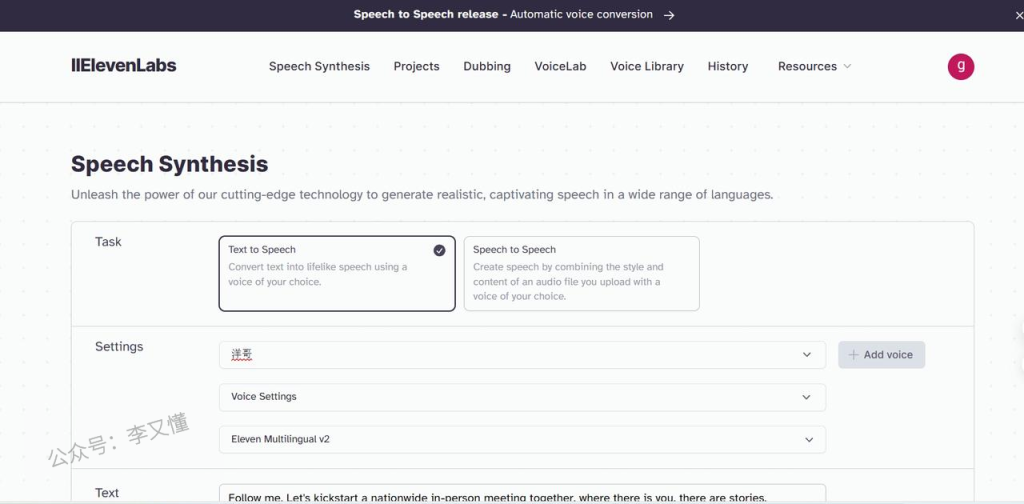1024x504 pixels.
Task: Open the user profile avatar
Action: pos(960,66)
